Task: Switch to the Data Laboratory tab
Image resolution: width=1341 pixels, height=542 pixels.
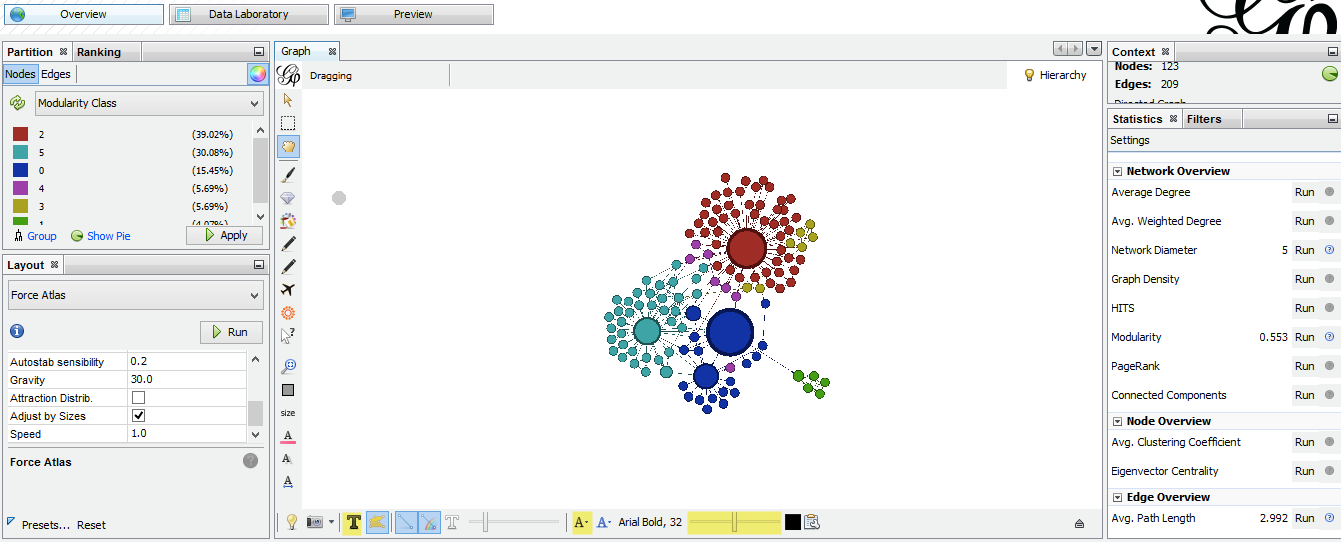Action: pyautogui.click(x=248, y=14)
